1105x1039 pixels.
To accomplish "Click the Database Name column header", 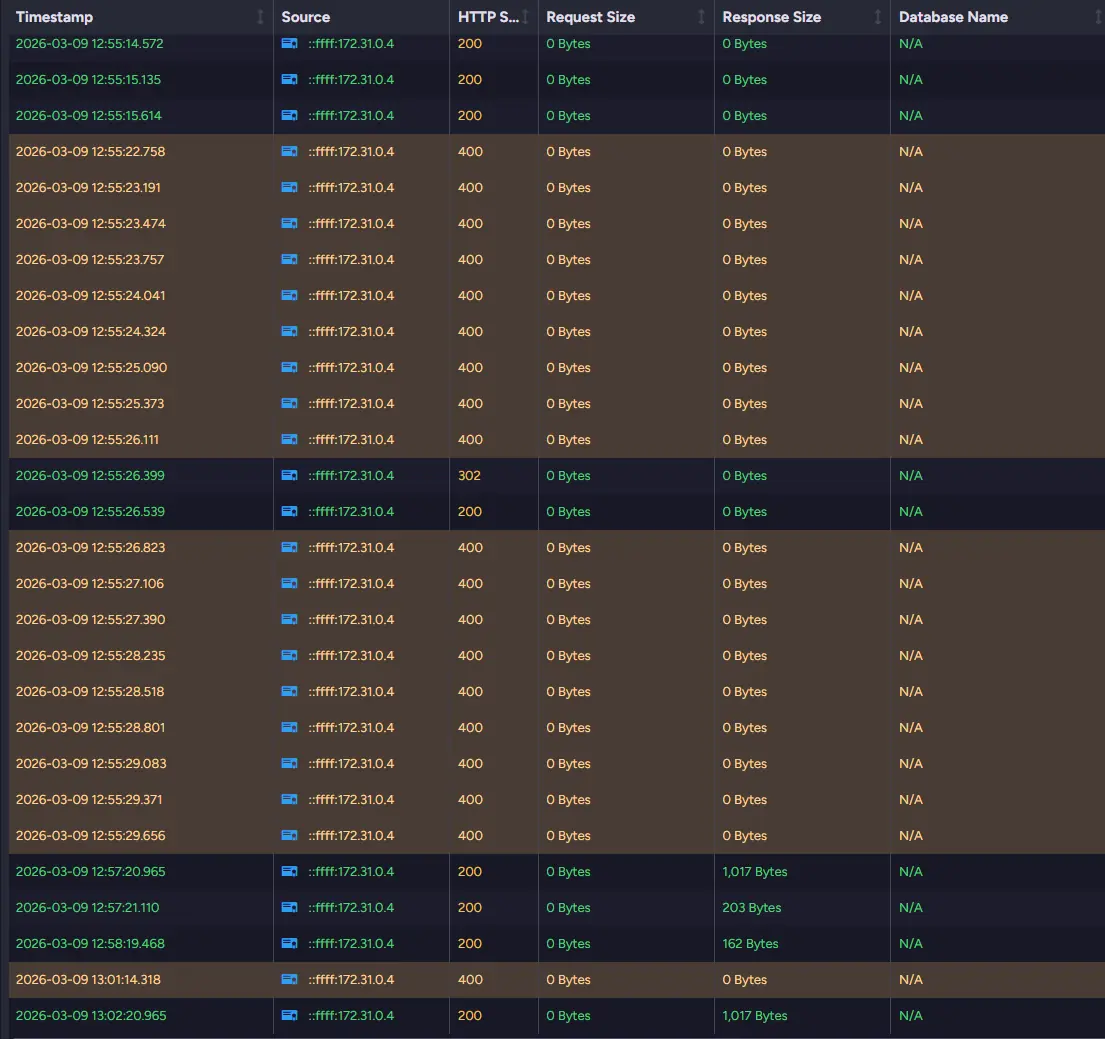I will pos(953,17).
